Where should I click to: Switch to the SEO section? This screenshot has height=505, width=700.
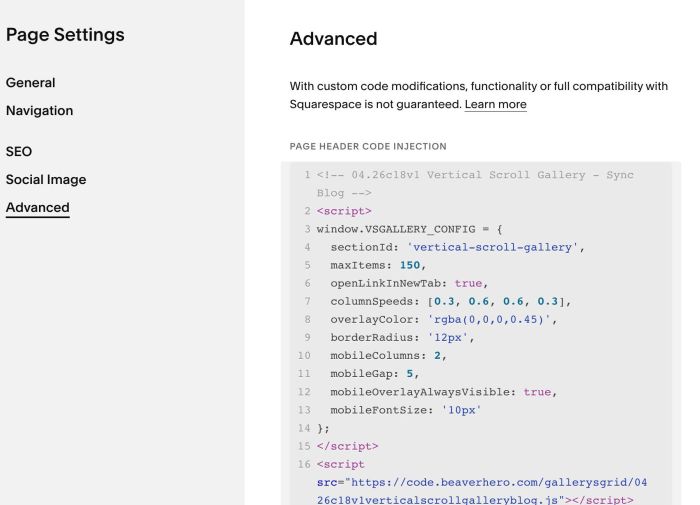[x=19, y=152]
